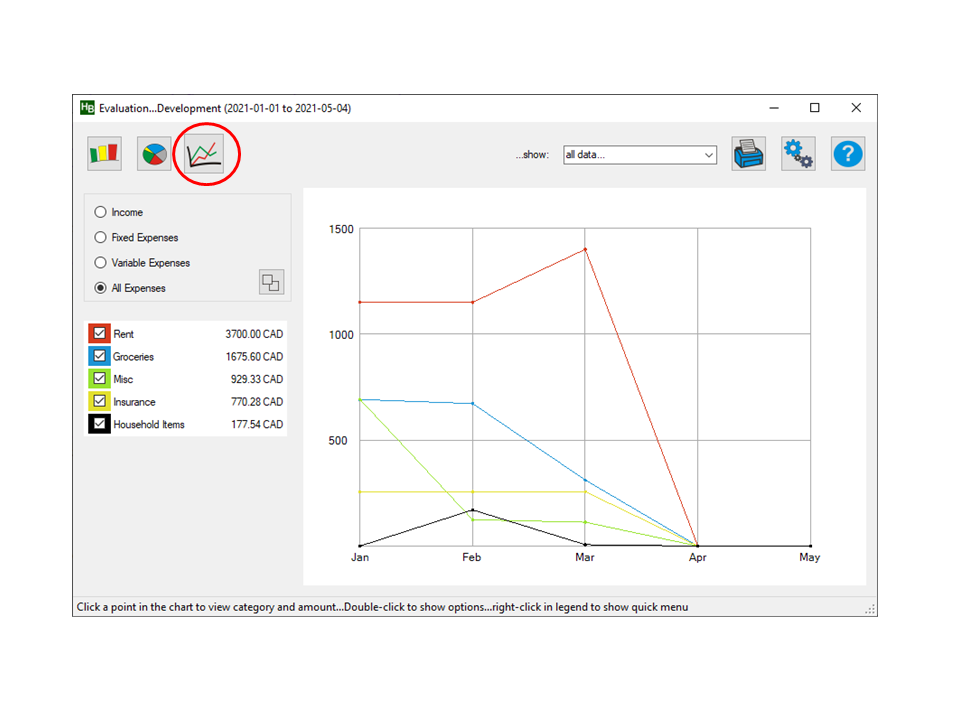Open settings with the gears icon

pyautogui.click(x=798, y=154)
